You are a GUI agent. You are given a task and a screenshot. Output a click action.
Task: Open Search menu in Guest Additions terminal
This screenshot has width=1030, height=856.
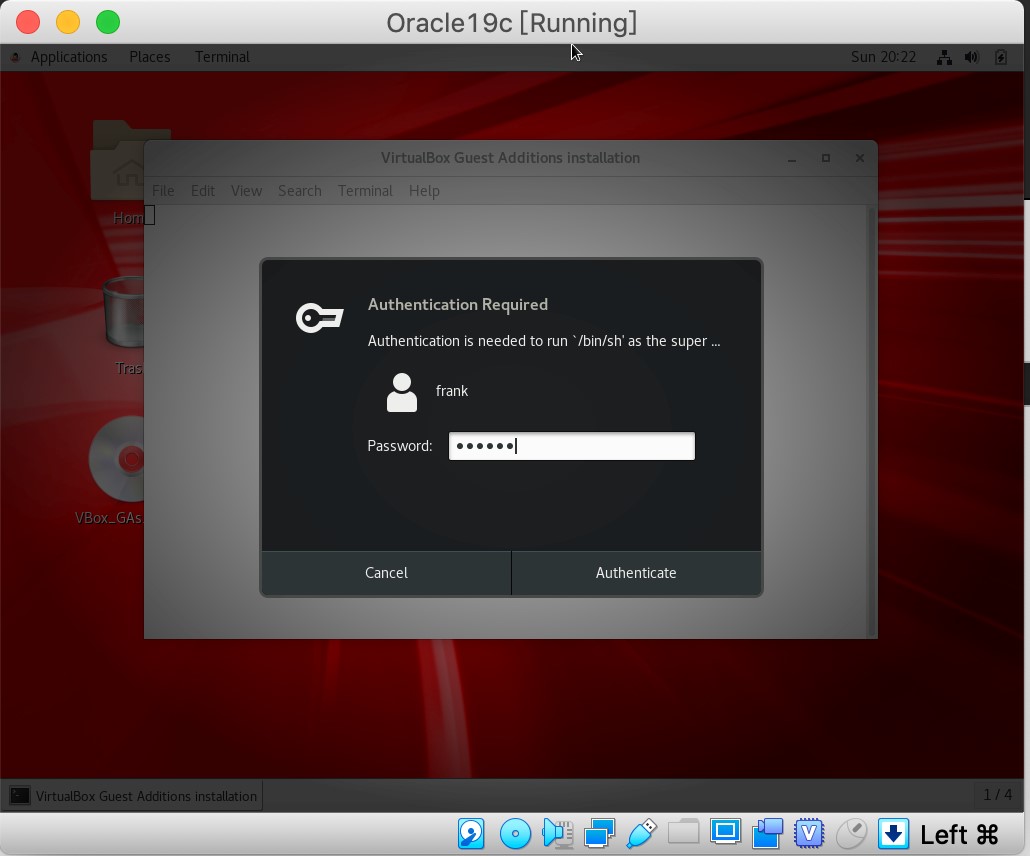click(x=300, y=191)
